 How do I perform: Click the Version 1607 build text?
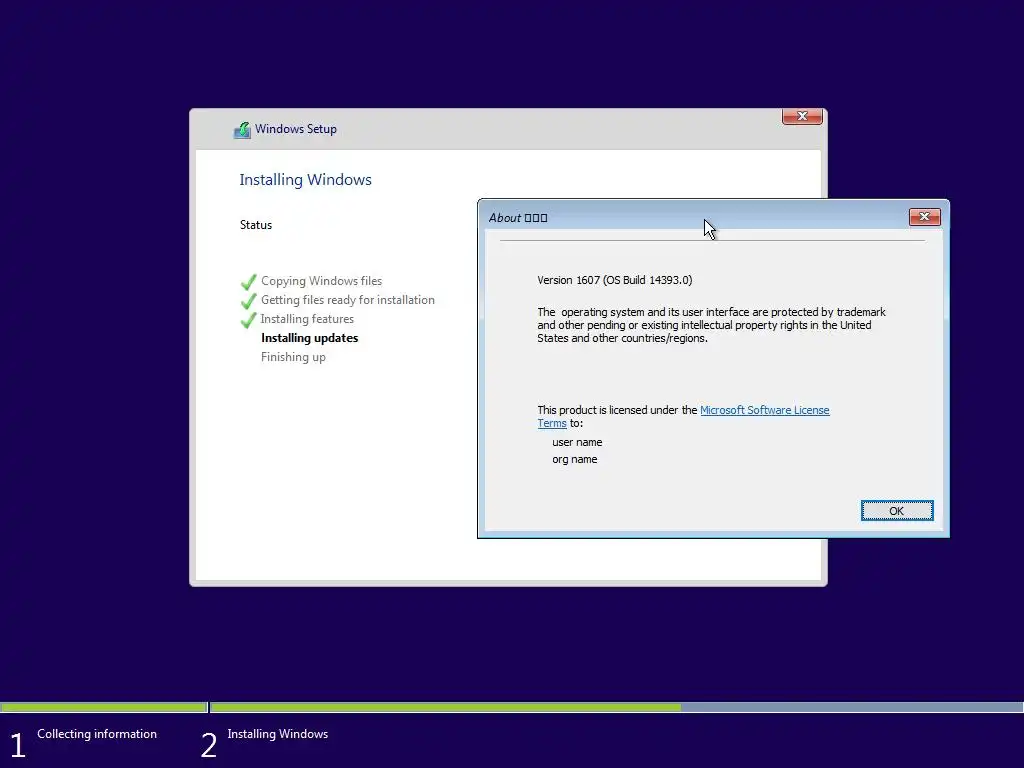(x=615, y=280)
